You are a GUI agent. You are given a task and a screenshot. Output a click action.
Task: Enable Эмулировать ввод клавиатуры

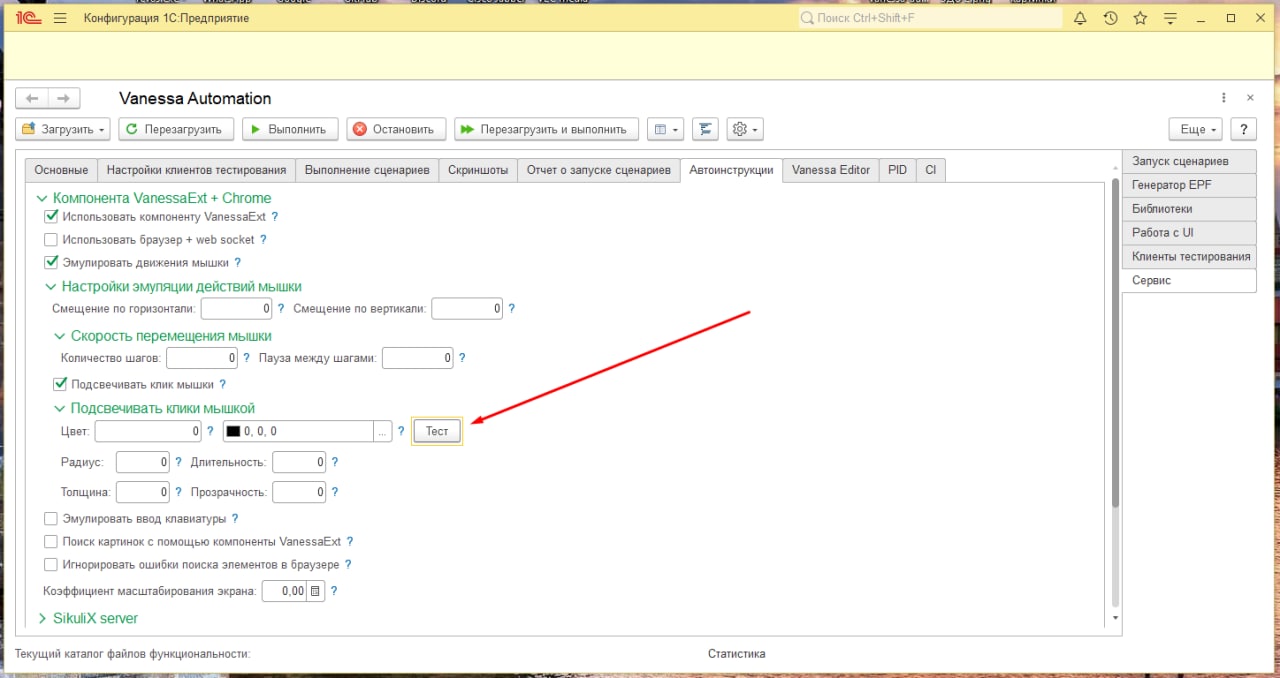pos(51,519)
